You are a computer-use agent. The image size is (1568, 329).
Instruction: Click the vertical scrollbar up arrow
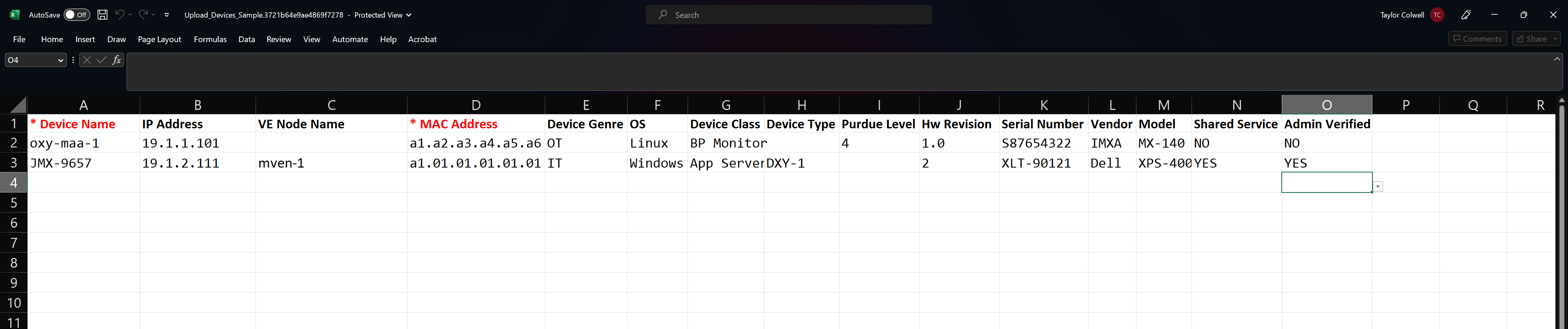click(1562, 100)
